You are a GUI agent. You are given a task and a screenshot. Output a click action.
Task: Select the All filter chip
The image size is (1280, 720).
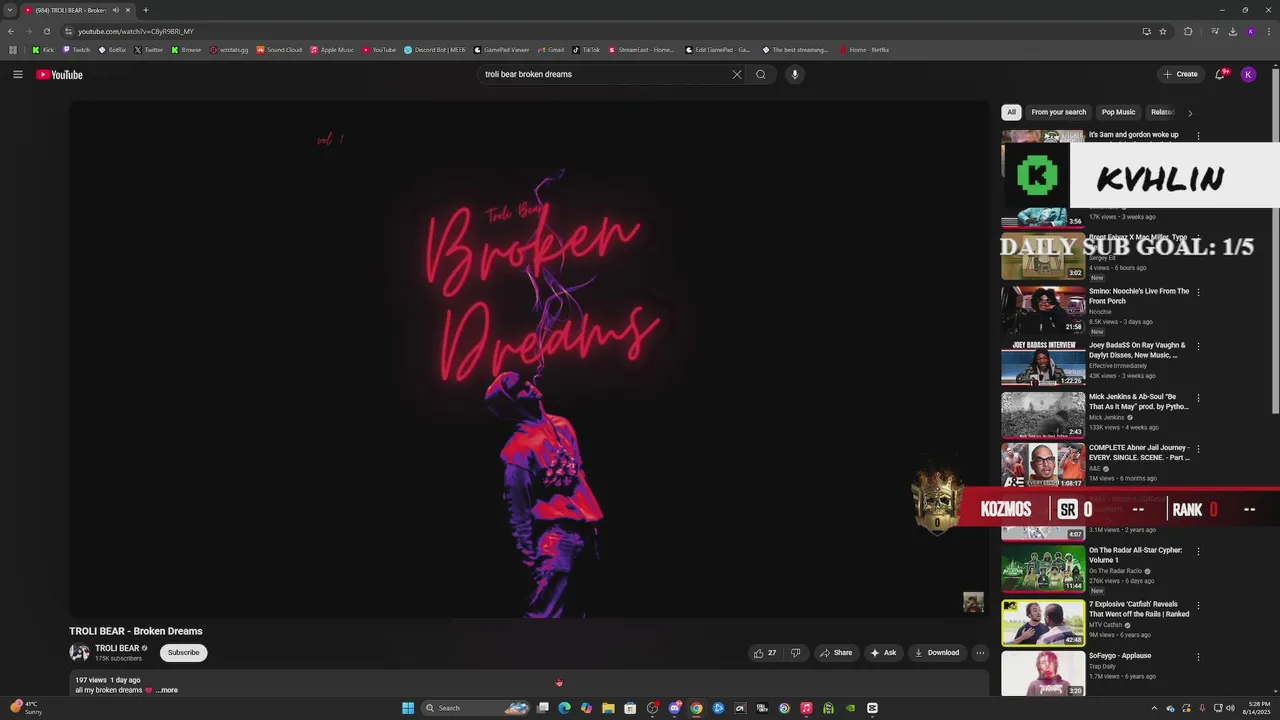pyautogui.click(x=1011, y=112)
